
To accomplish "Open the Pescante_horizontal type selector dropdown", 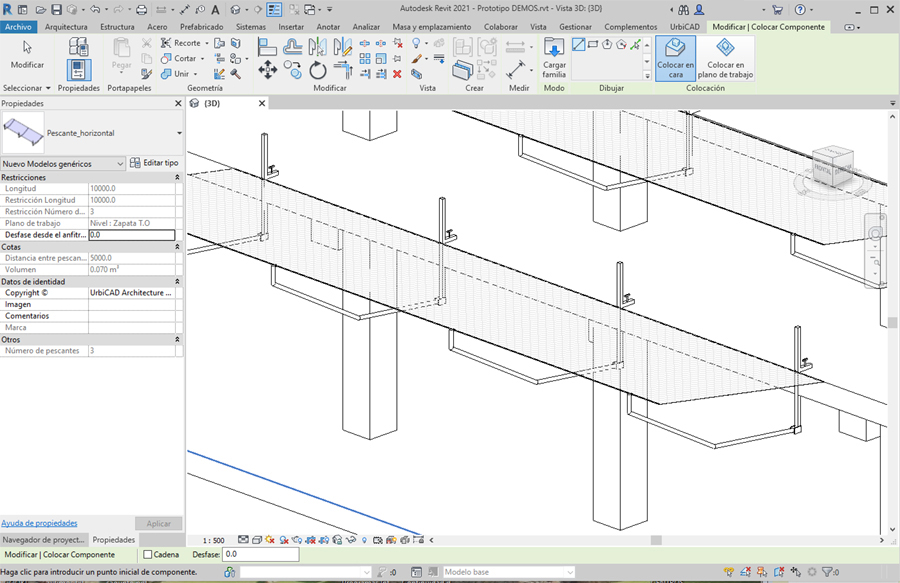I will click(x=179, y=133).
